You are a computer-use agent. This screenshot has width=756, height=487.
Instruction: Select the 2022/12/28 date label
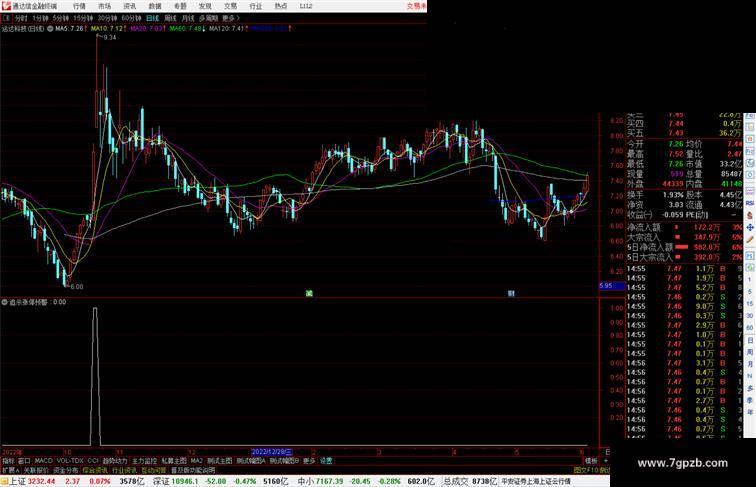(272, 452)
